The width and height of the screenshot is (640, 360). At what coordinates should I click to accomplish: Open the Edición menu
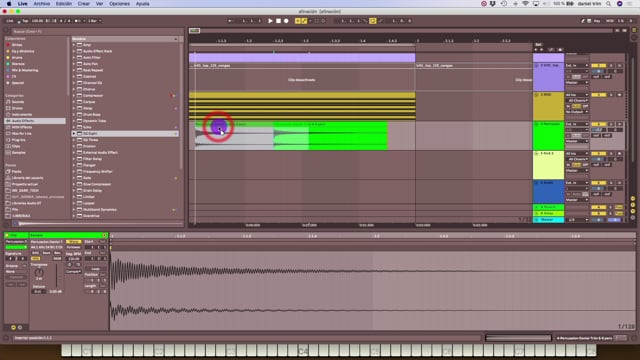click(64, 4)
